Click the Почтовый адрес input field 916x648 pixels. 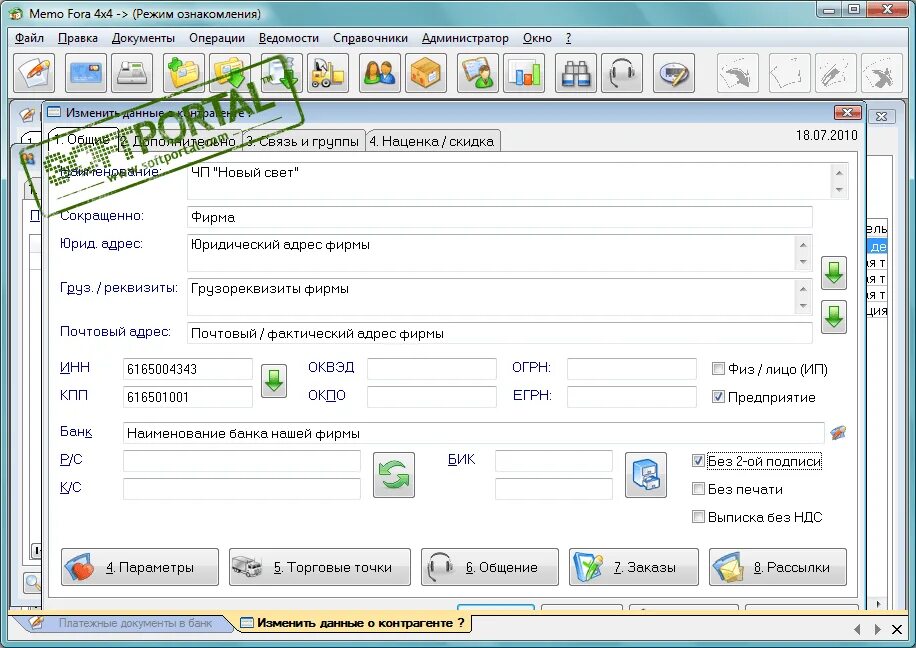point(499,333)
